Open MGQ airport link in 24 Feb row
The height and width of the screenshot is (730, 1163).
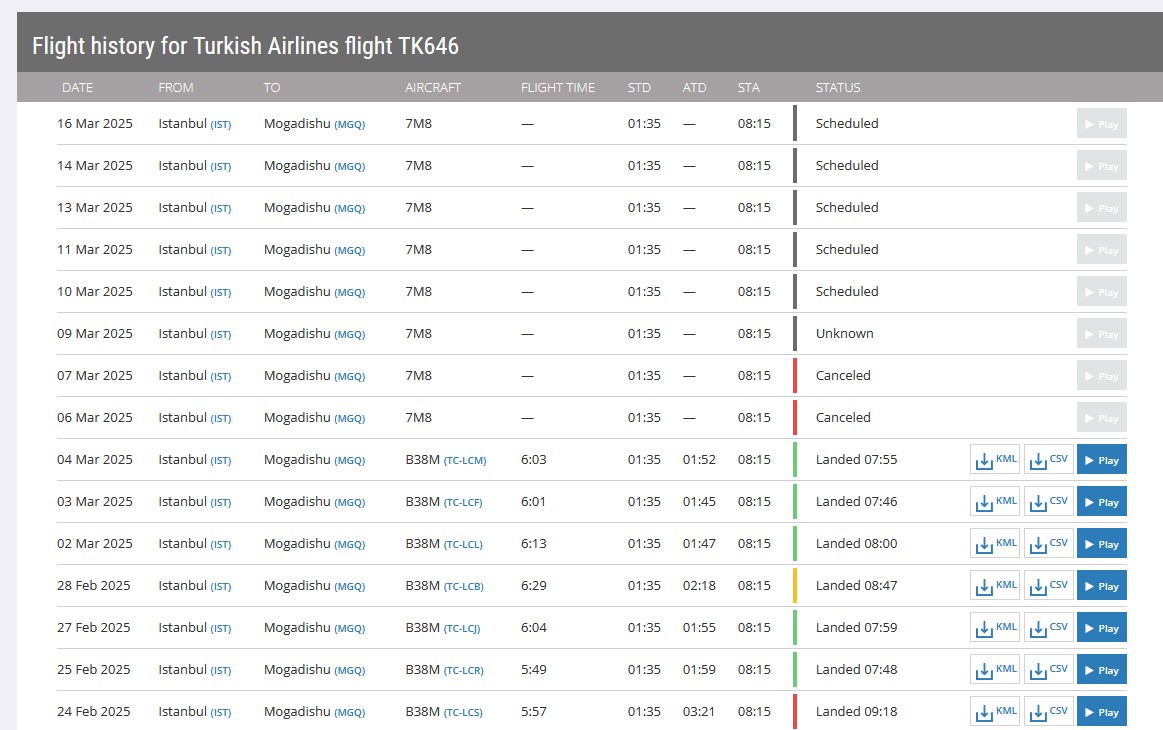click(x=349, y=713)
